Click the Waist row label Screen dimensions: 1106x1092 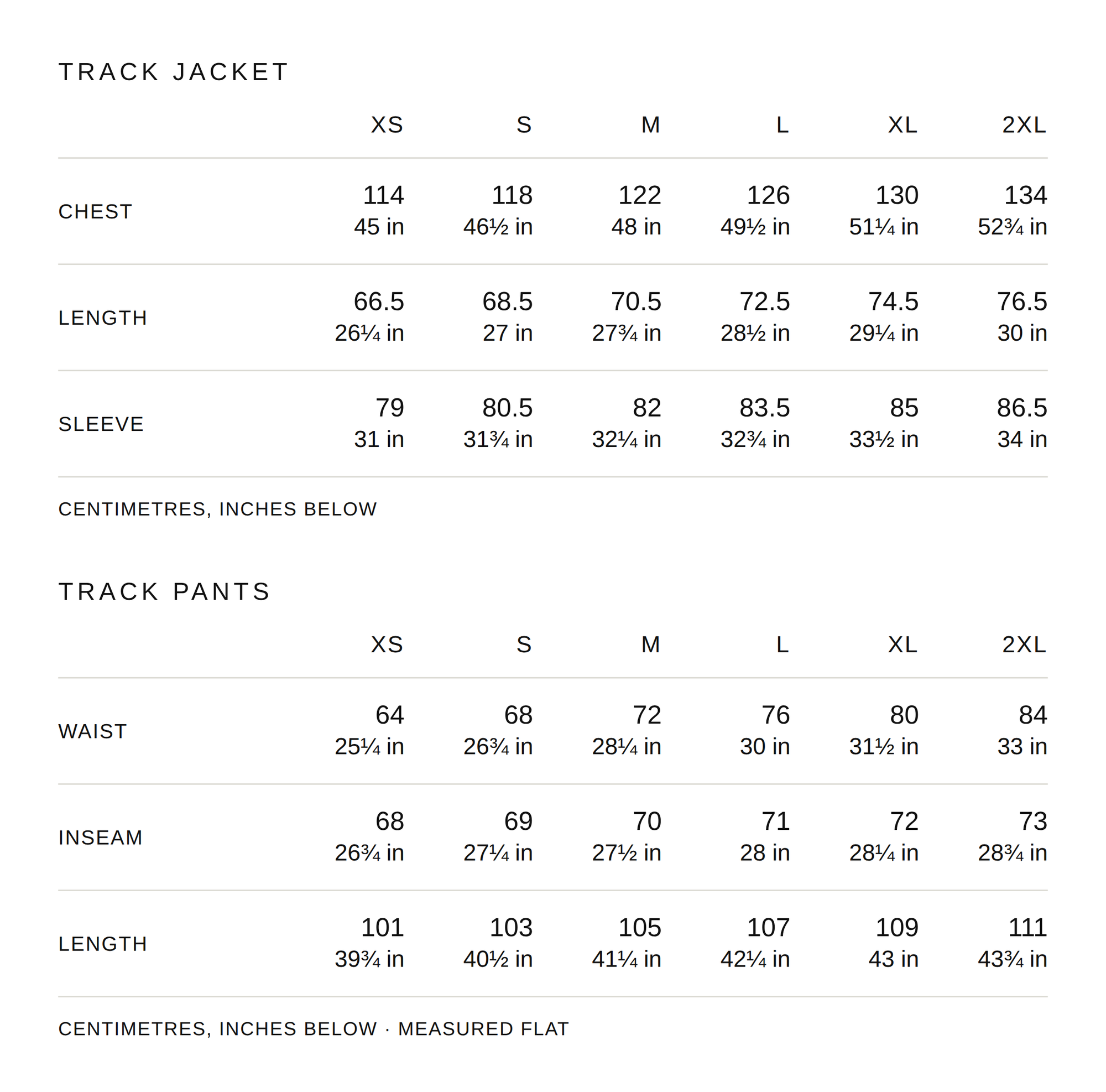93,732
